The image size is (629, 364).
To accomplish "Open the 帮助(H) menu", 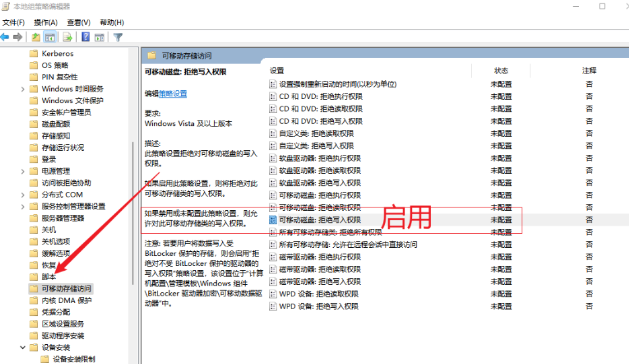I will pyautogui.click(x=112, y=22).
